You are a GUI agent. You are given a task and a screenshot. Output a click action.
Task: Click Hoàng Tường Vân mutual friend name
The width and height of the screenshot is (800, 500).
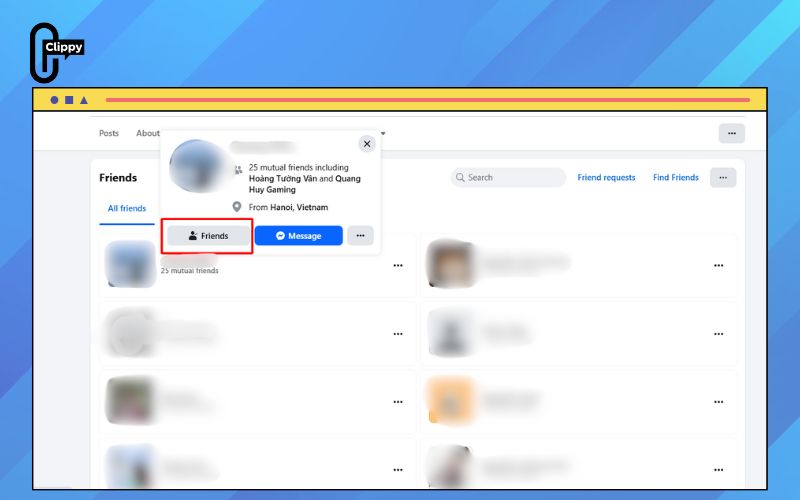pyautogui.click(x=283, y=179)
